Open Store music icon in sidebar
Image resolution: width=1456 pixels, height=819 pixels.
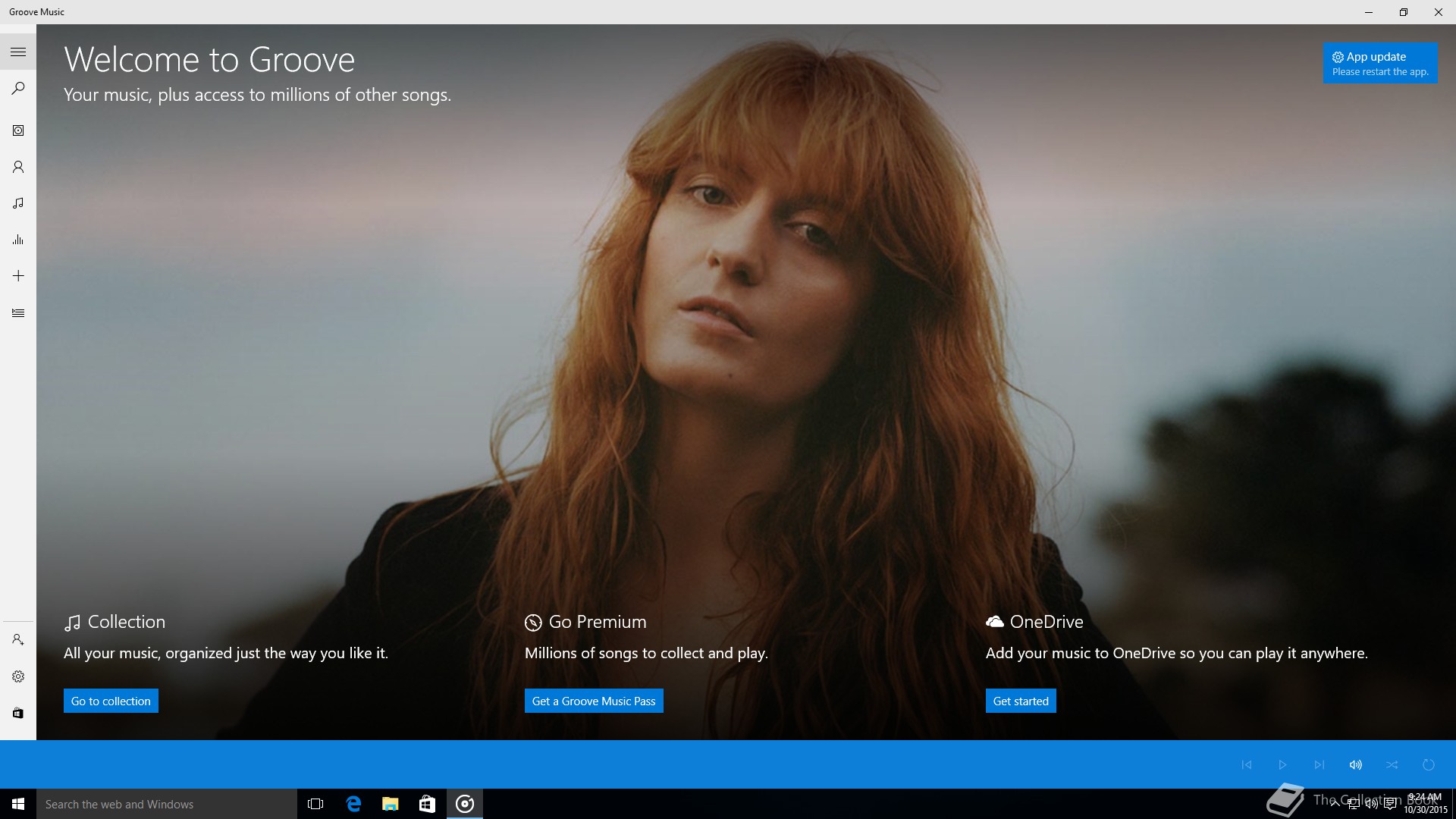(x=18, y=713)
